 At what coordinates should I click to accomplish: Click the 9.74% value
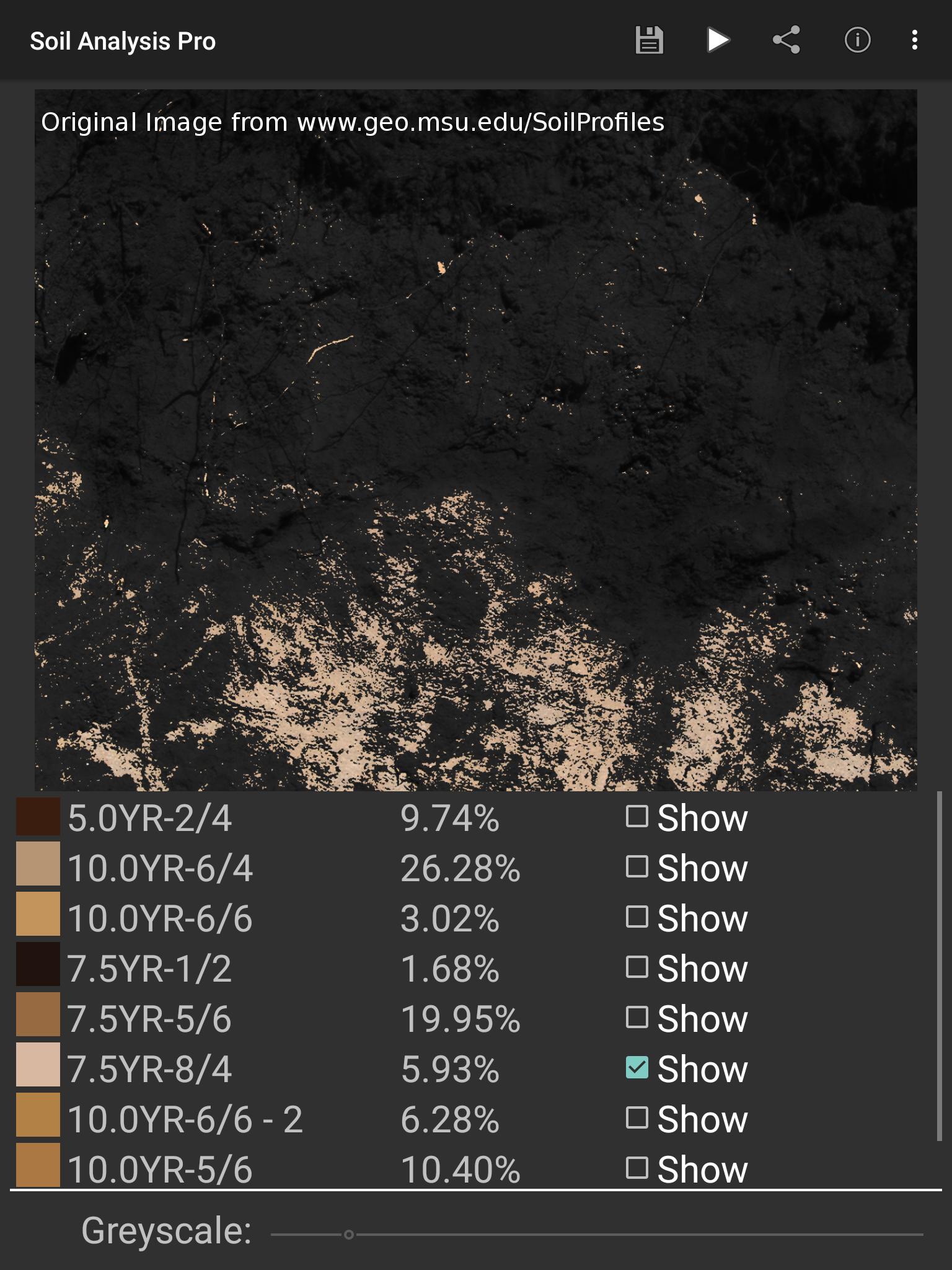point(450,818)
